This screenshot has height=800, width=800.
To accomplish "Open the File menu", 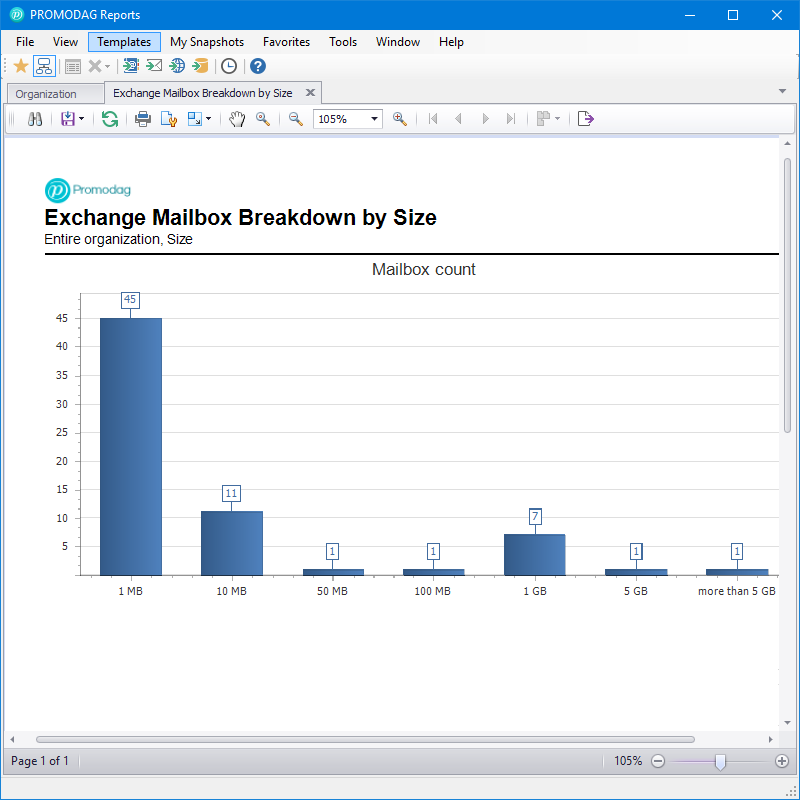I will point(25,42).
